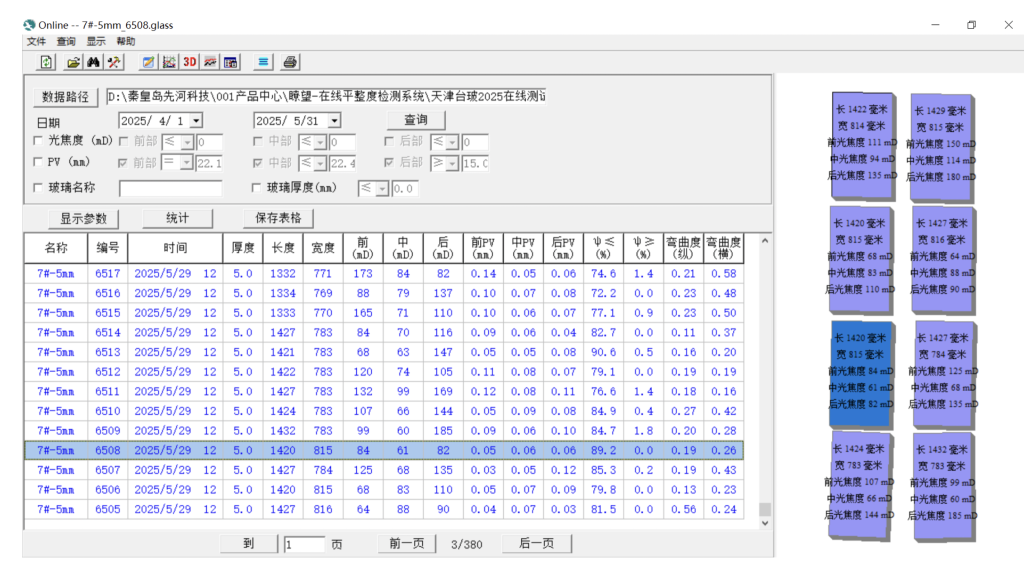Click the table's vertical scrollbar thumb

pyautogui.click(x=765, y=510)
